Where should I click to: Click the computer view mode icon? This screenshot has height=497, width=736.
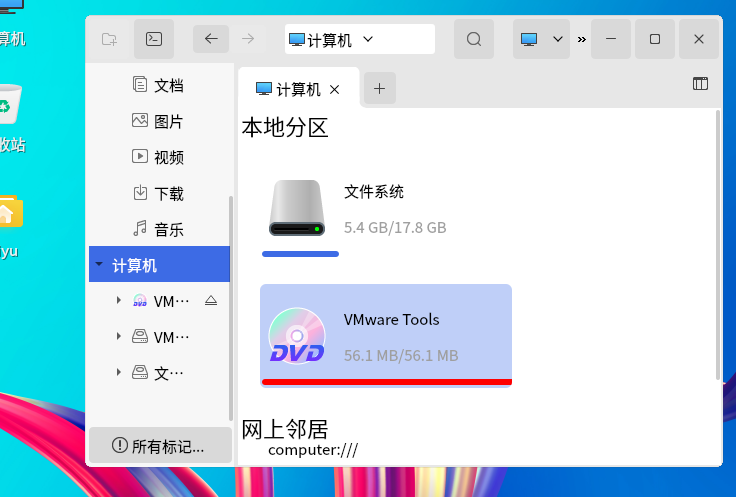(529, 39)
